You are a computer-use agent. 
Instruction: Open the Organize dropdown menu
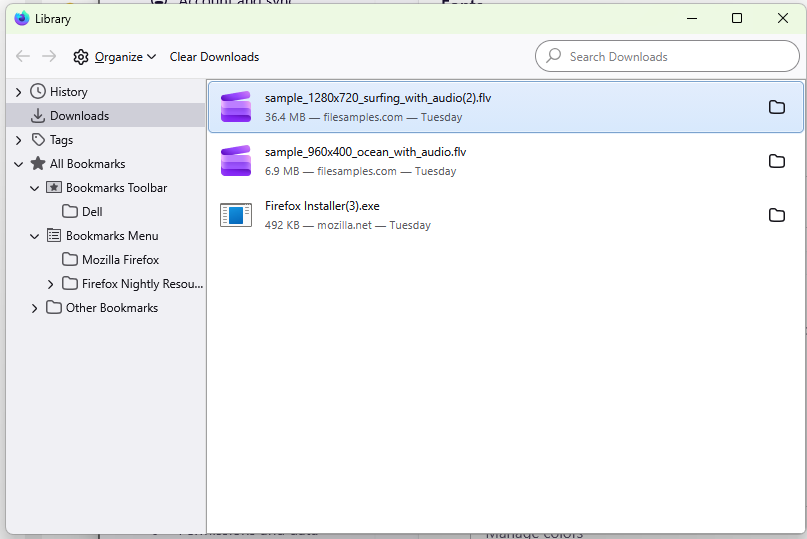(115, 57)
